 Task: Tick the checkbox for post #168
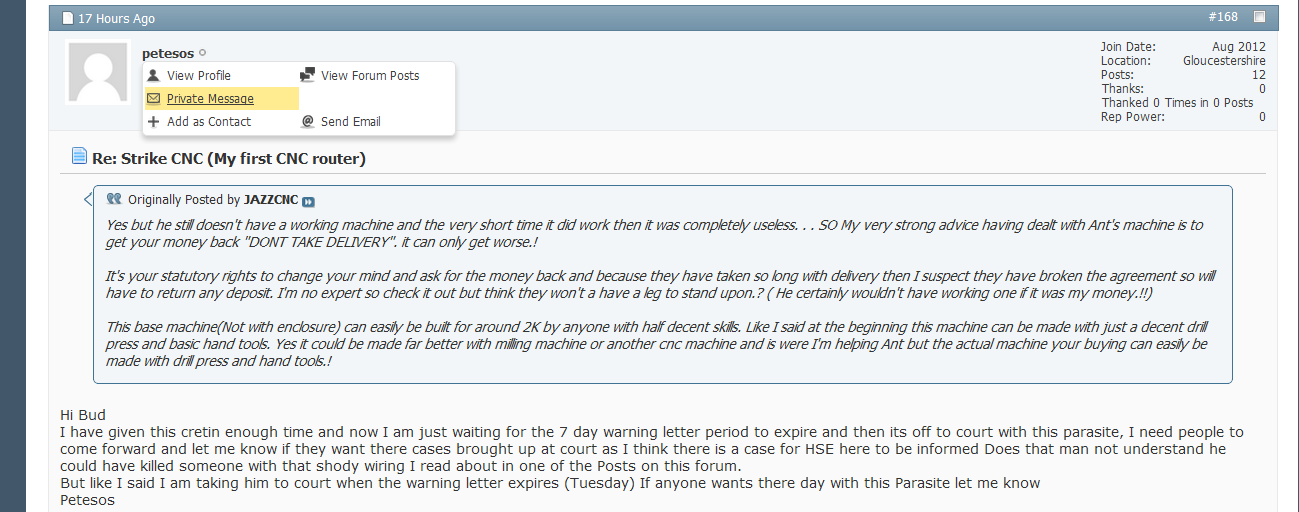pyautogui.click(x=1259, y=17)
